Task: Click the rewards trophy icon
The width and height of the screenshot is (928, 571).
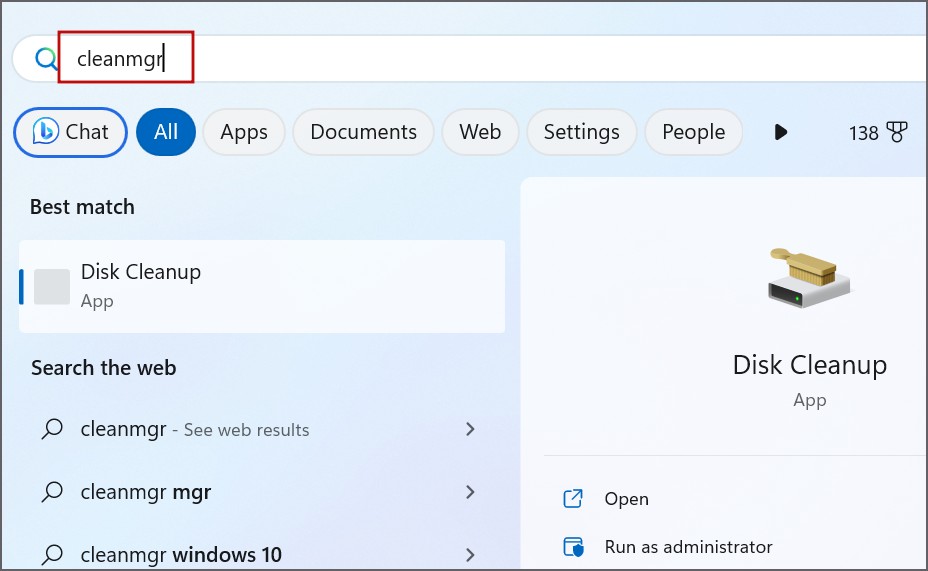Action: point(897,132)
